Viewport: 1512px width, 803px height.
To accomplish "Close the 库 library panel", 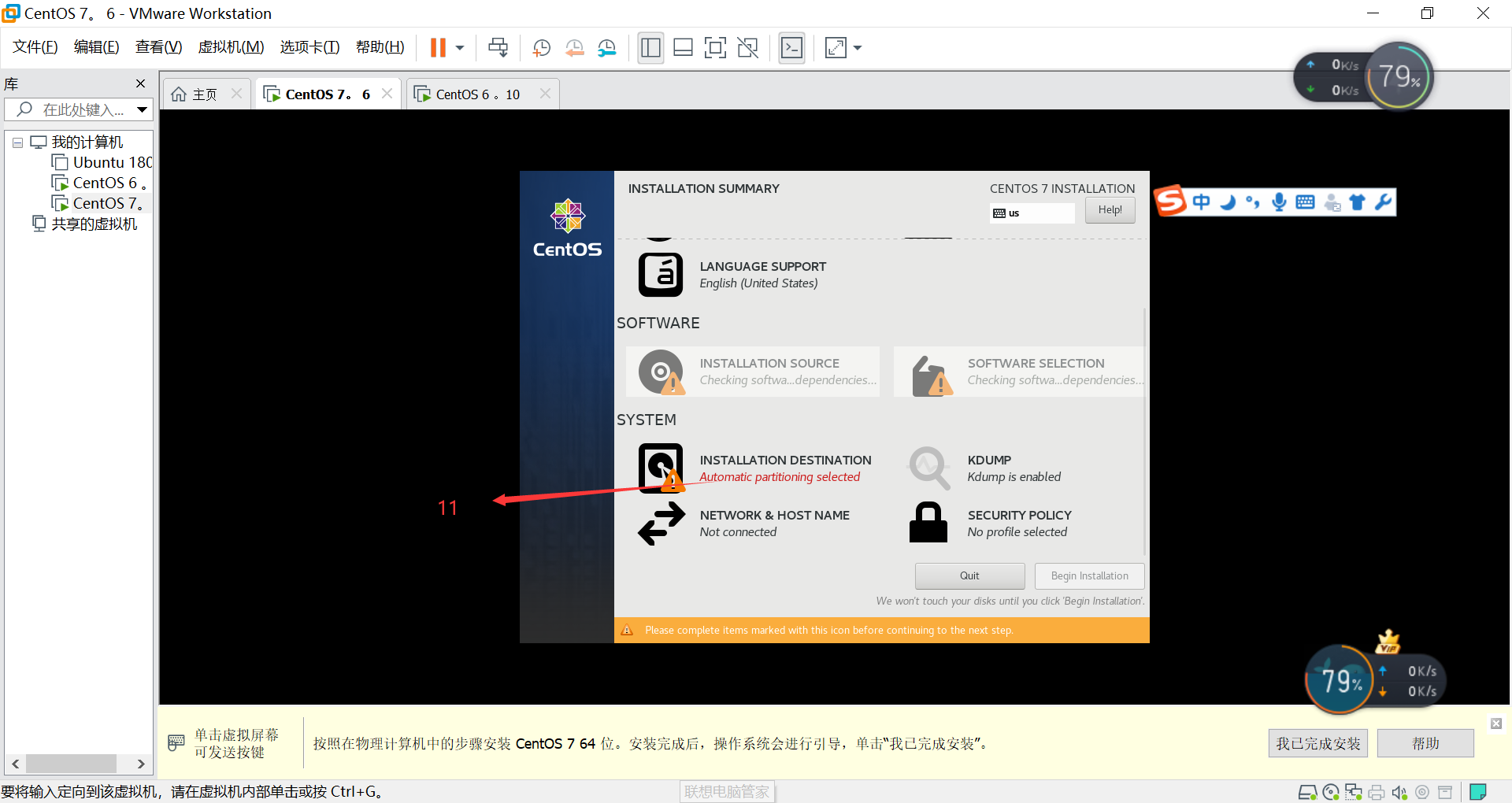I will (x=141, y=83).
